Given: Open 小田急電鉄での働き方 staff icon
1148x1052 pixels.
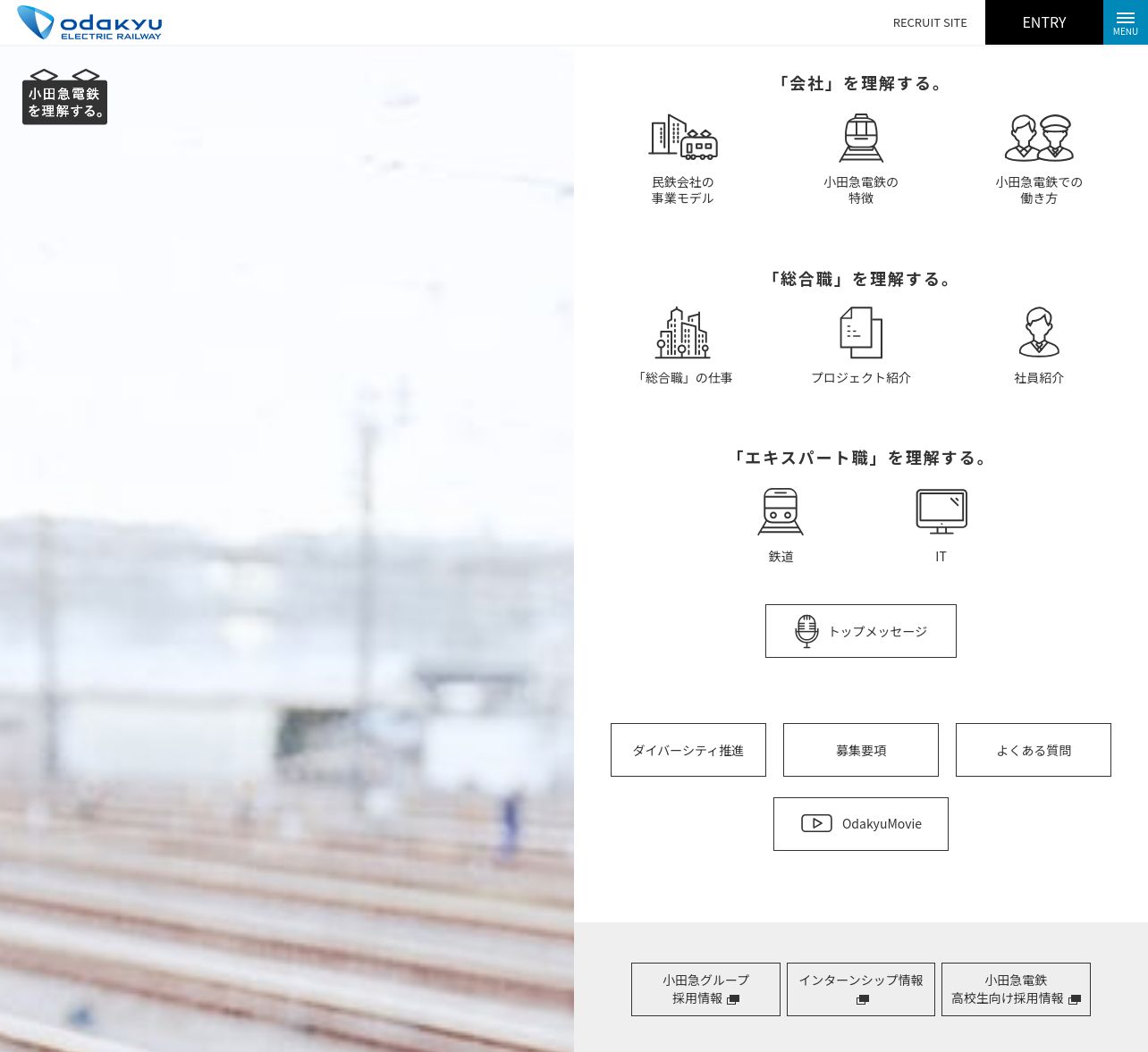Looking at the screenshot, I should tap(1039, 137).
